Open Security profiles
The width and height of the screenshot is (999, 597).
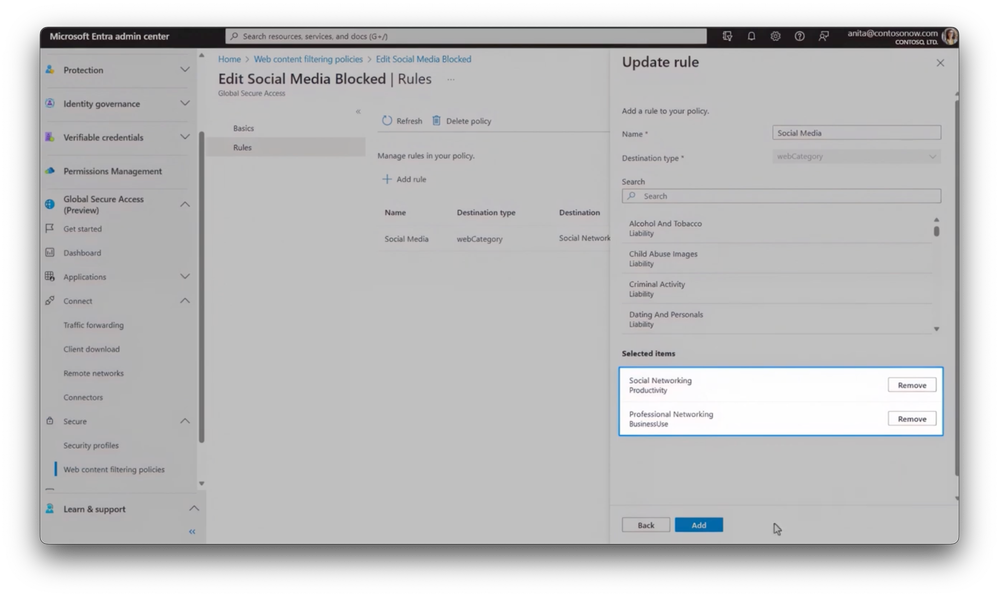coord(91,445)
